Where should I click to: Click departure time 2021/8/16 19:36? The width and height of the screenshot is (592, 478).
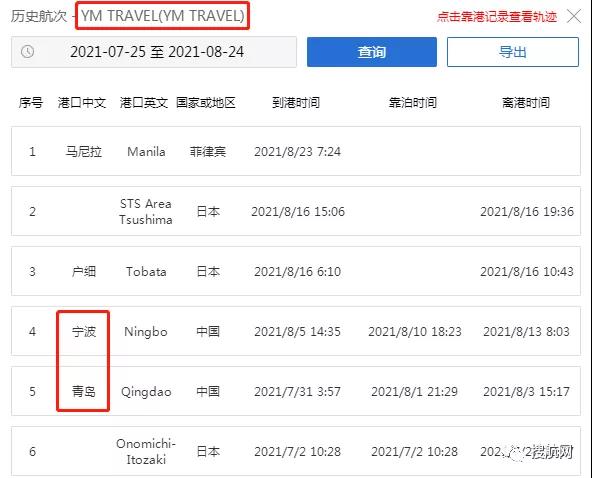click(x=527, y=211)
